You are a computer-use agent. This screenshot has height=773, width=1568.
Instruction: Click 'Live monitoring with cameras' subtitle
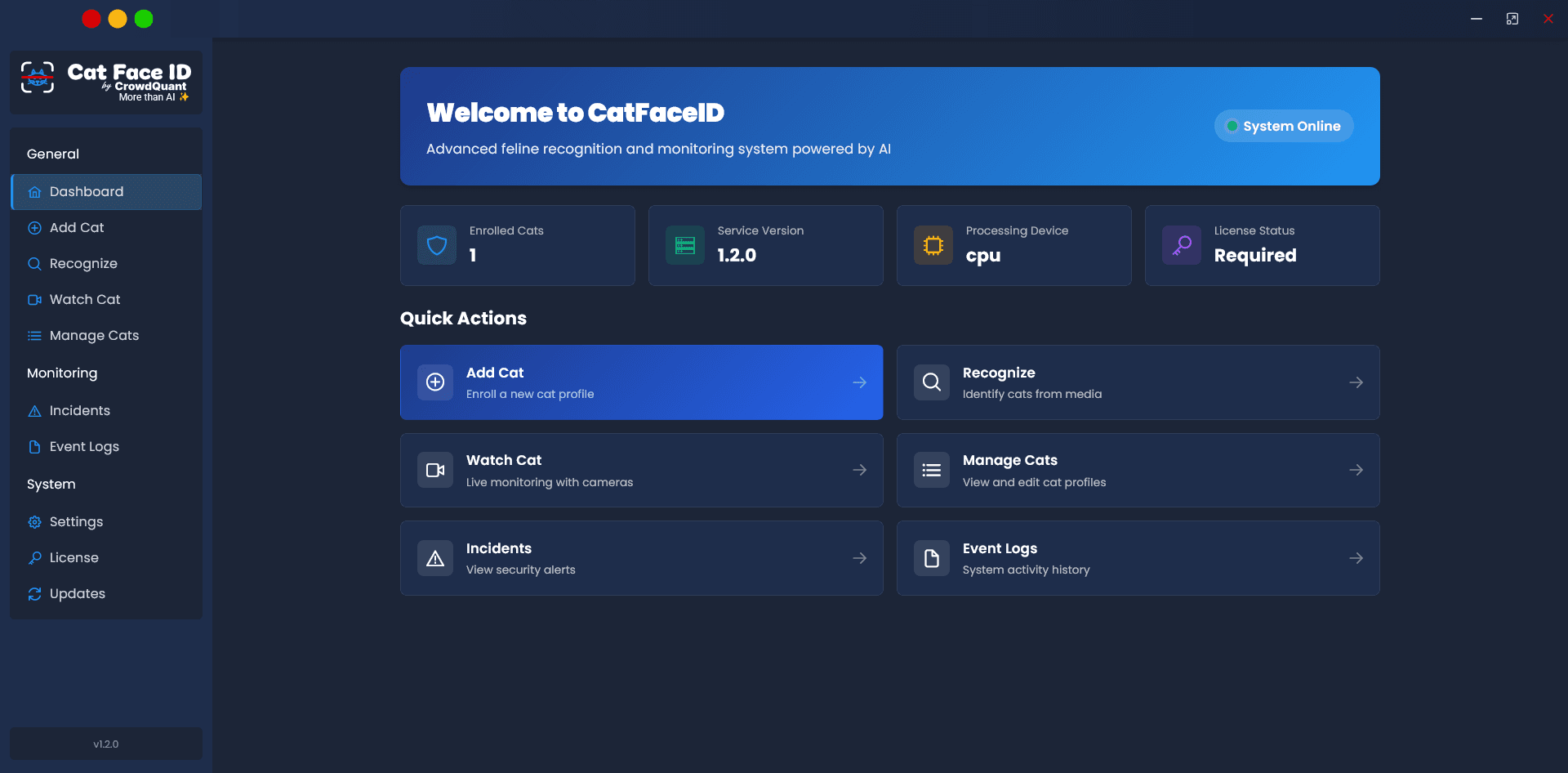click(550, 483)
